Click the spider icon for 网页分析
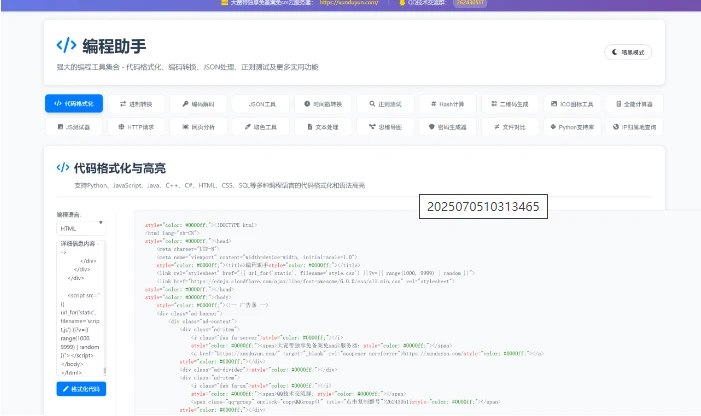The width and height of the screenshot is (701, 416). (185, 127)
